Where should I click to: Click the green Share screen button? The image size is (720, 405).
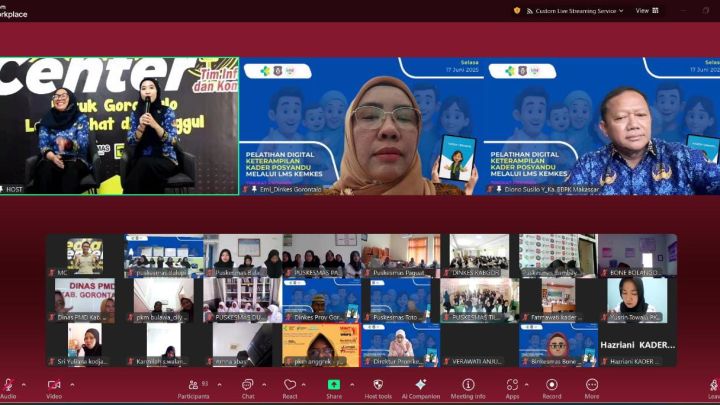tap(334, 385)
